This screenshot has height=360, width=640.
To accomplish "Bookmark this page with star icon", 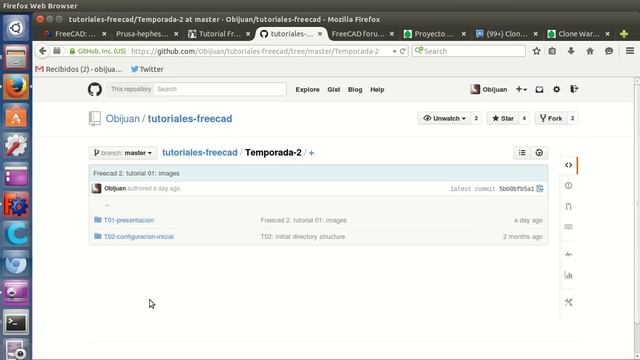I will [536, 51].
